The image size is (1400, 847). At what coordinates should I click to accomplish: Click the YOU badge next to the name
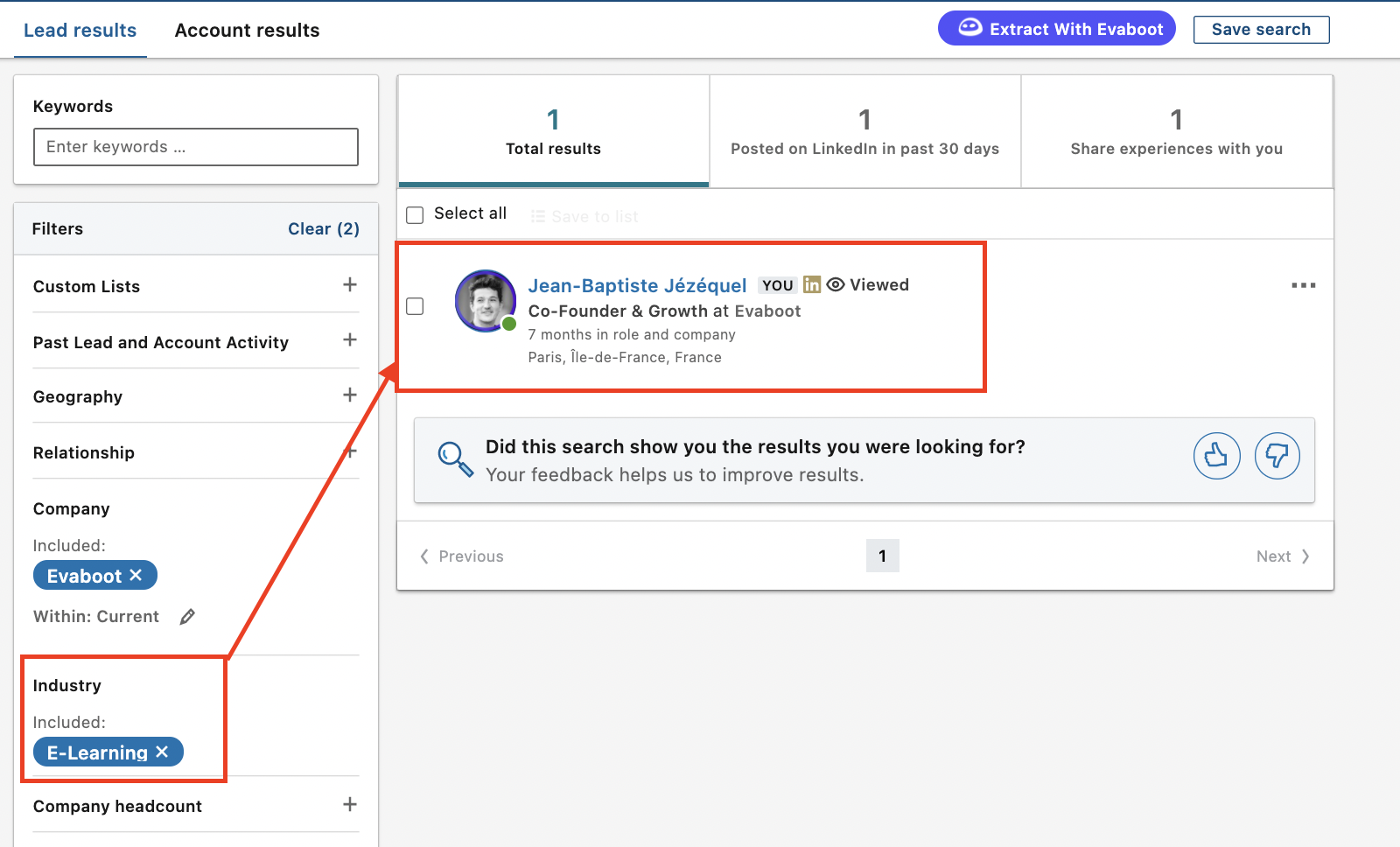tap(777, 285)
